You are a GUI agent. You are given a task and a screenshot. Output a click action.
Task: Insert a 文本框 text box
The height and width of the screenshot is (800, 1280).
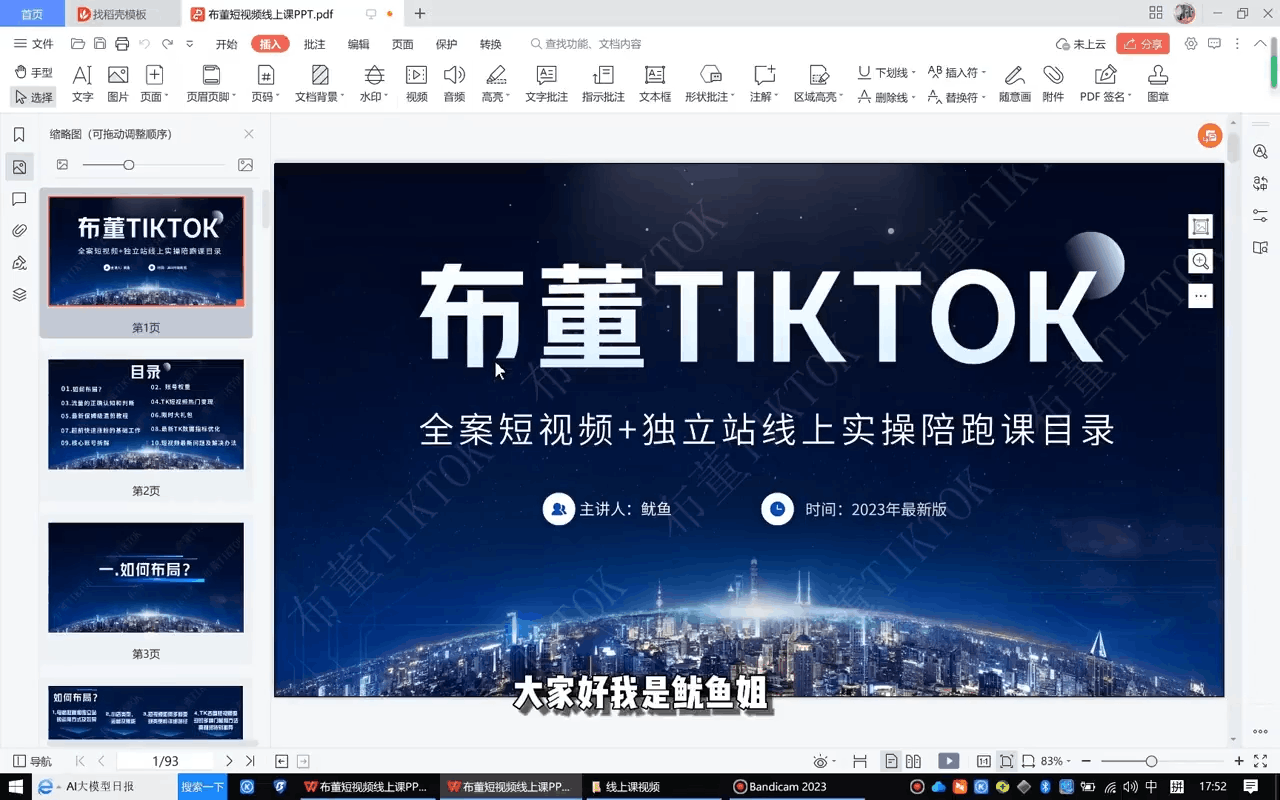point(655,84)
